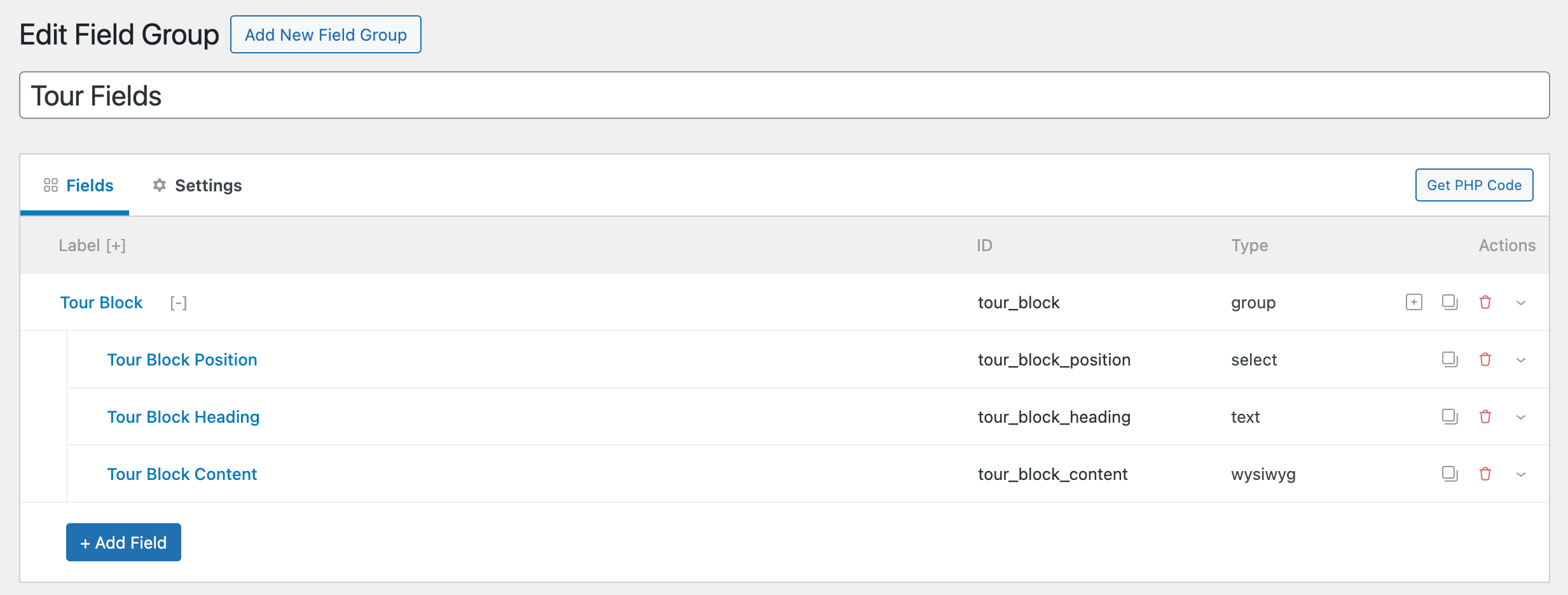The width and height of the screenshot is (1568, 595).
Task: Delete the Tour Block group field
Action: point(1485,302)
